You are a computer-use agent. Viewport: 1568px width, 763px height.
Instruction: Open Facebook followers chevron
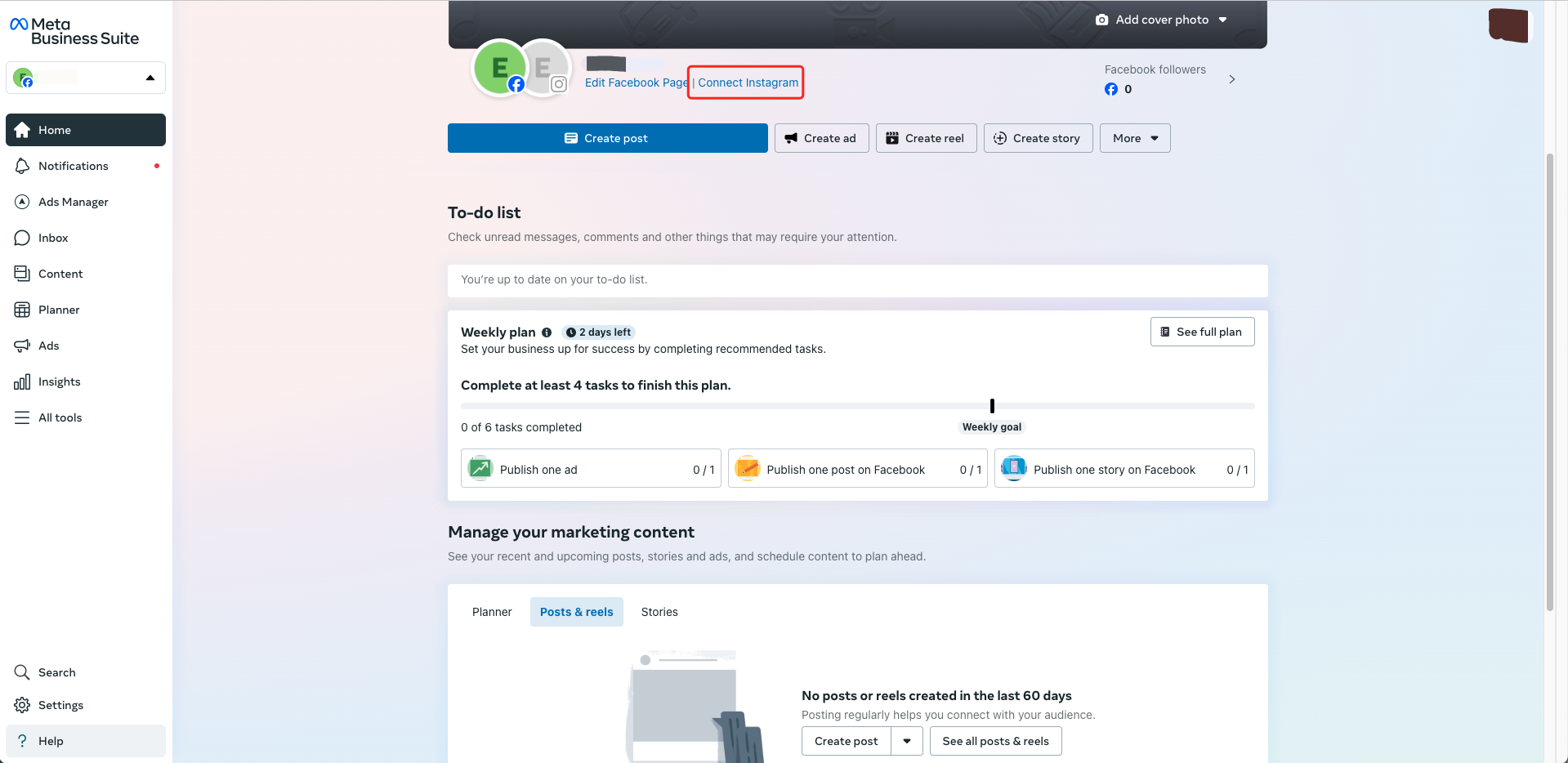coord(1232,79)
